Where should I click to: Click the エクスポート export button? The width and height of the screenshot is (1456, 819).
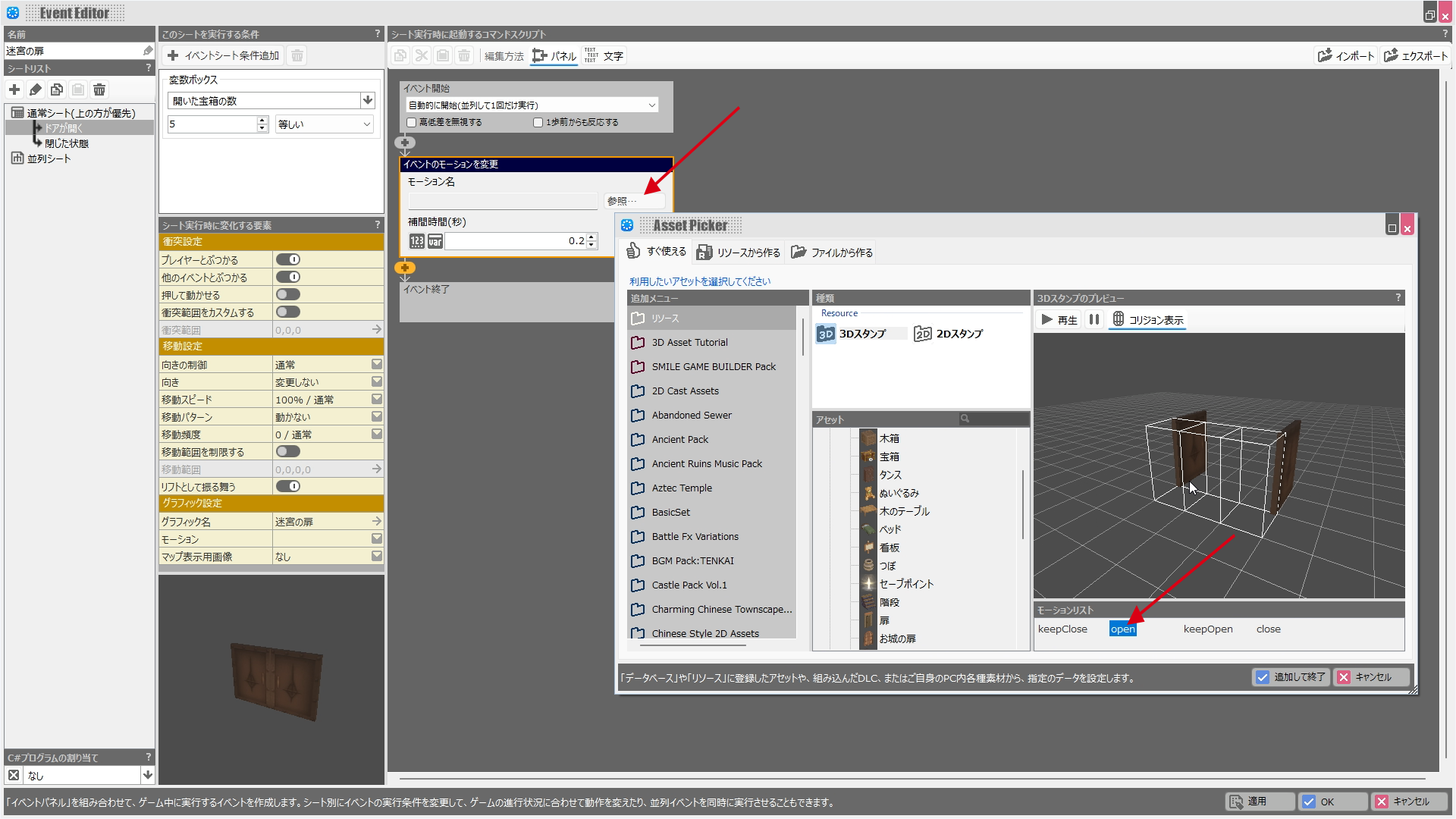(x=1415, y=55)
